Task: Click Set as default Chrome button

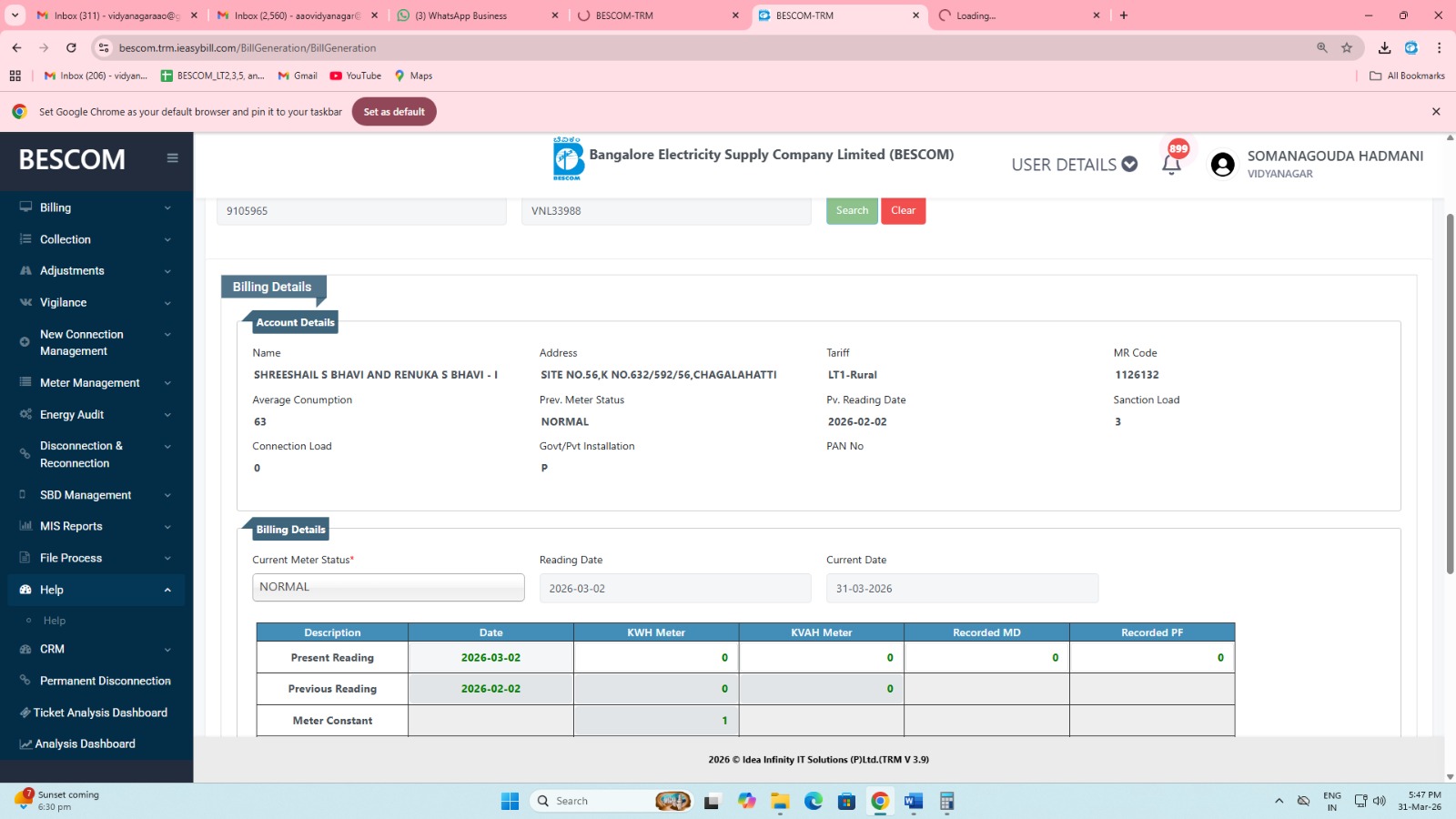Action: coord(394,112)
